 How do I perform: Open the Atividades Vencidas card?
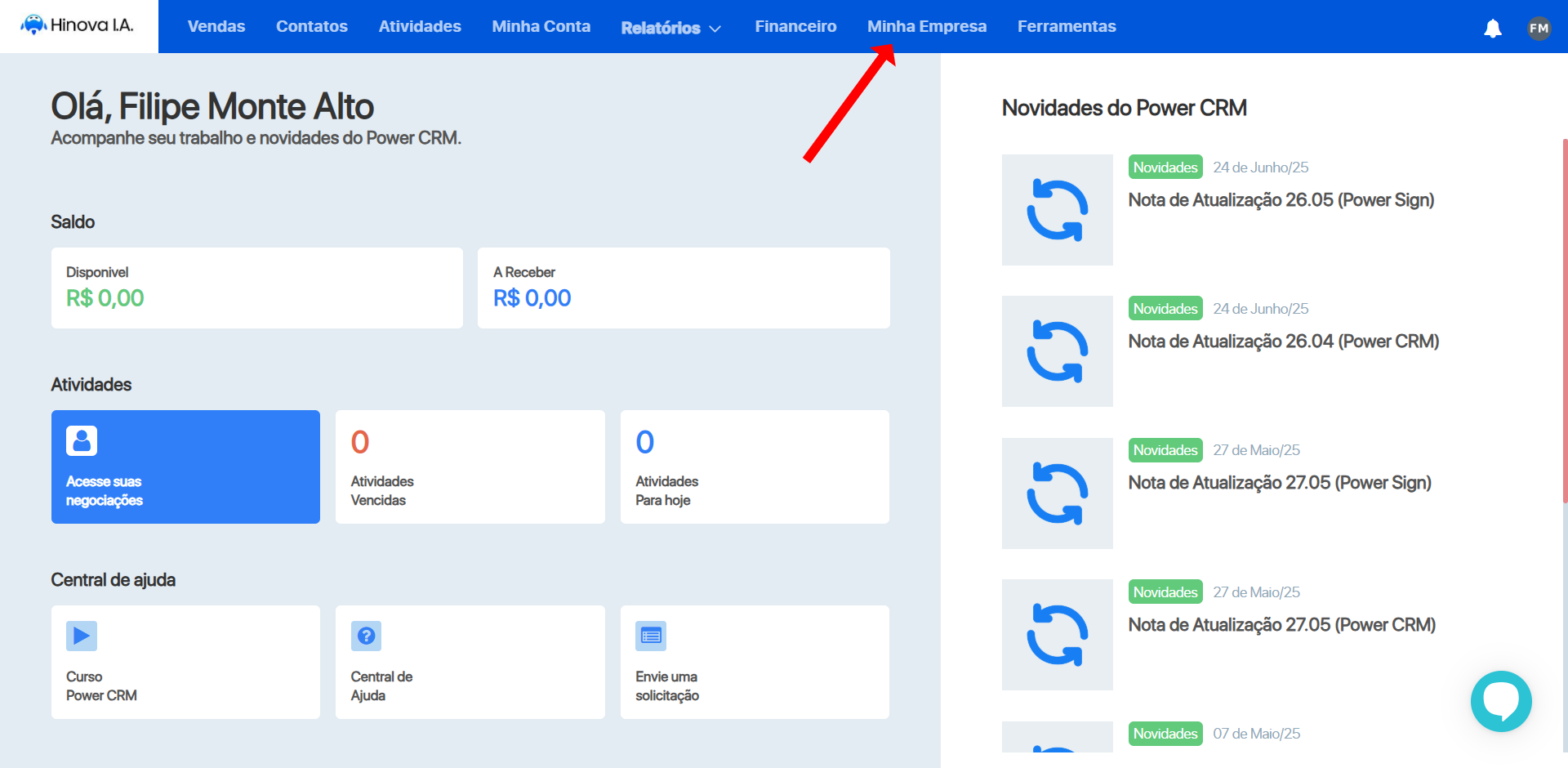[x=470, y=467]
